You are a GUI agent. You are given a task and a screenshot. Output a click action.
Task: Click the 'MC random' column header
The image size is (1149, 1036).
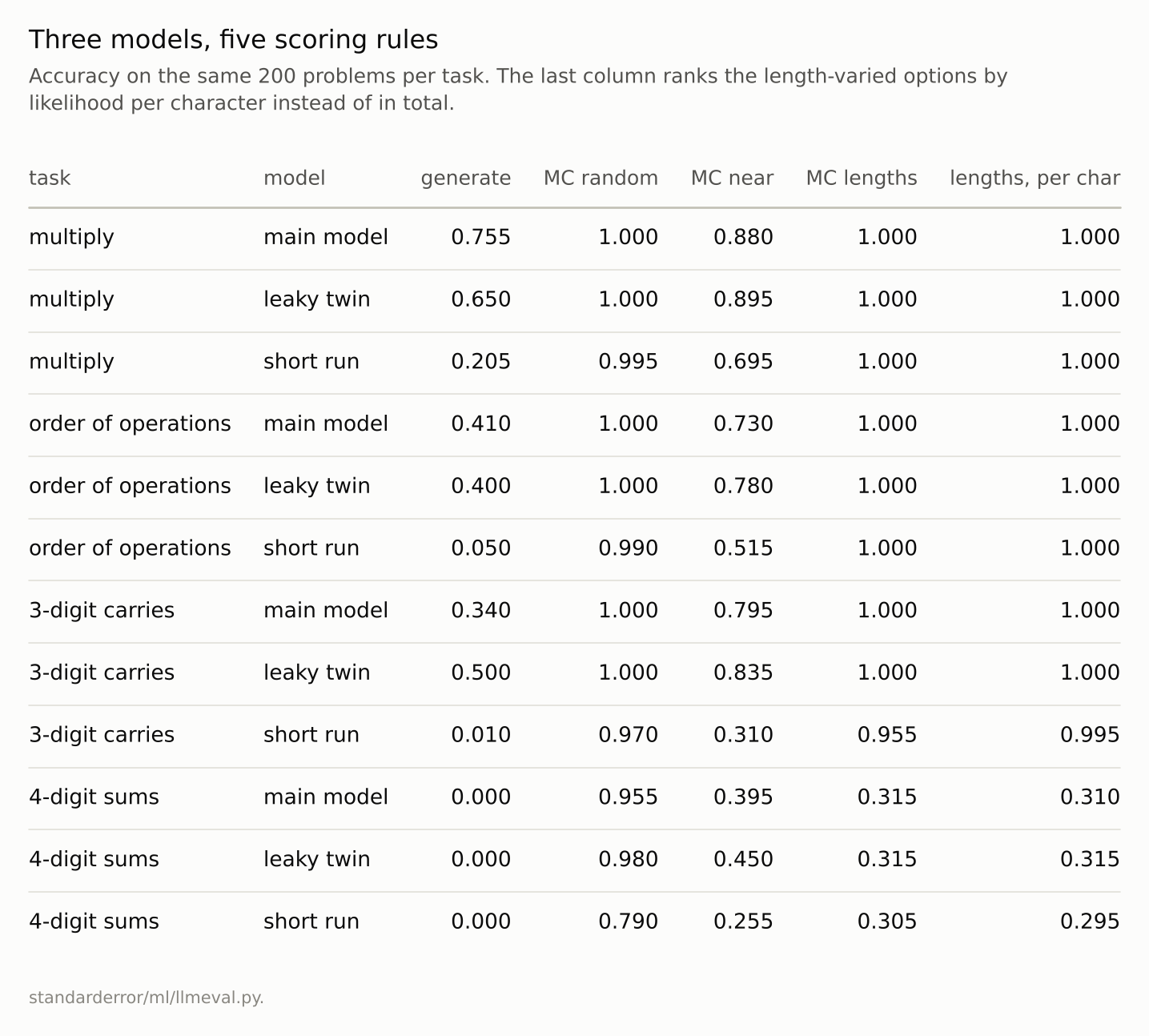pyautogui.click(x=601, y=178)
